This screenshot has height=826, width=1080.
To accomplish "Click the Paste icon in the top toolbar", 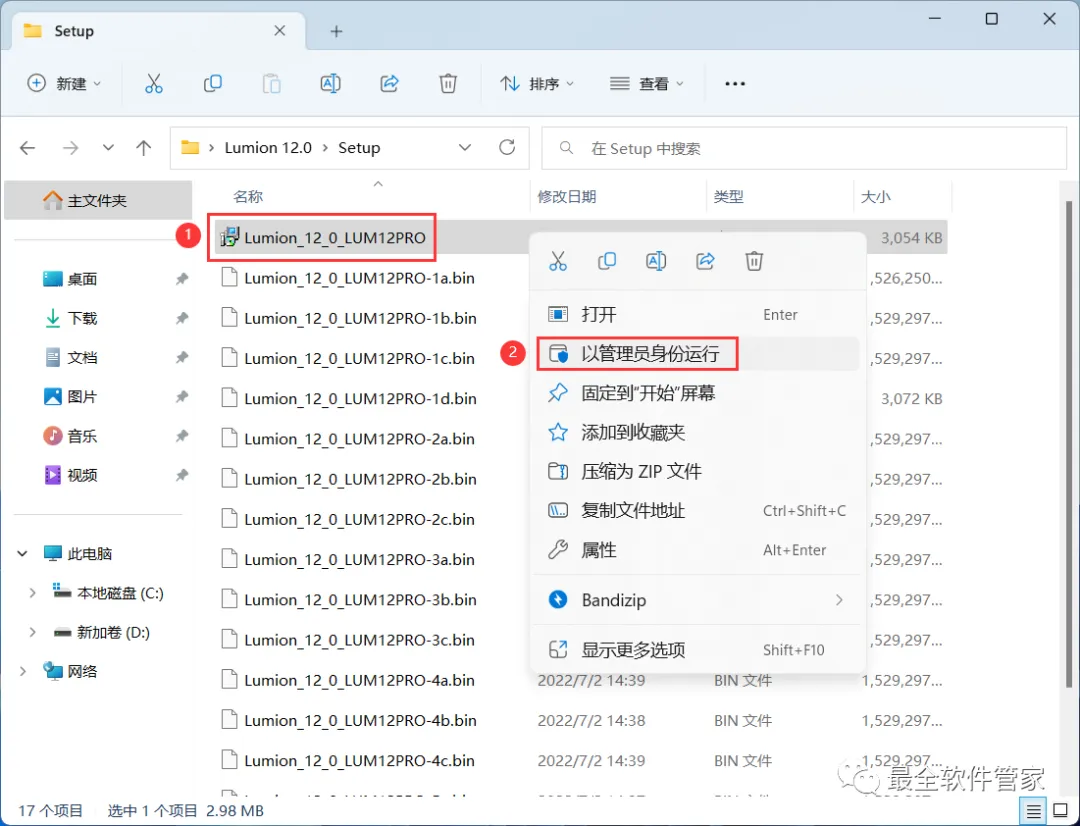I will (271, 83).
